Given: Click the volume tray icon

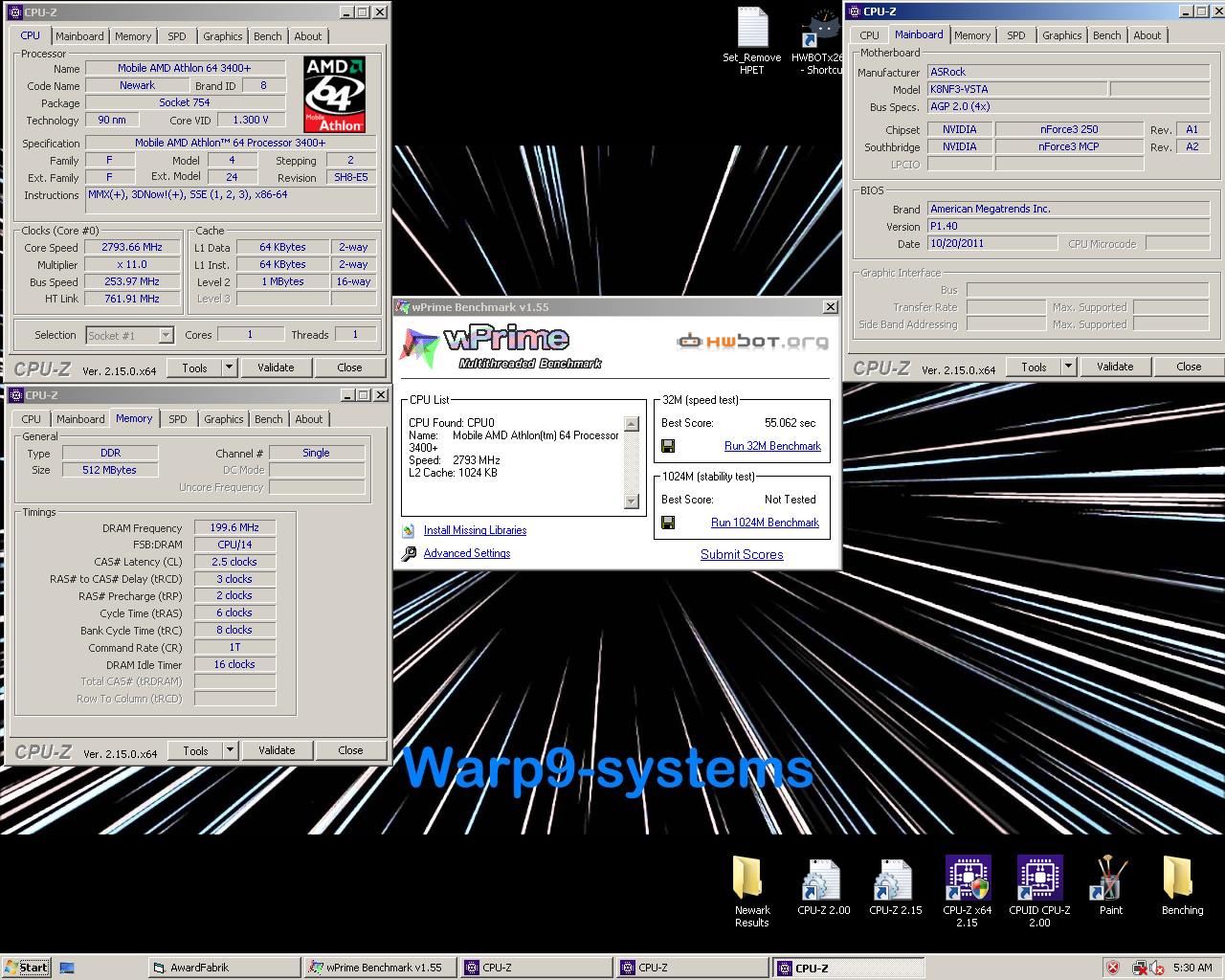Looking at the screenshot, I should 1157,968.
